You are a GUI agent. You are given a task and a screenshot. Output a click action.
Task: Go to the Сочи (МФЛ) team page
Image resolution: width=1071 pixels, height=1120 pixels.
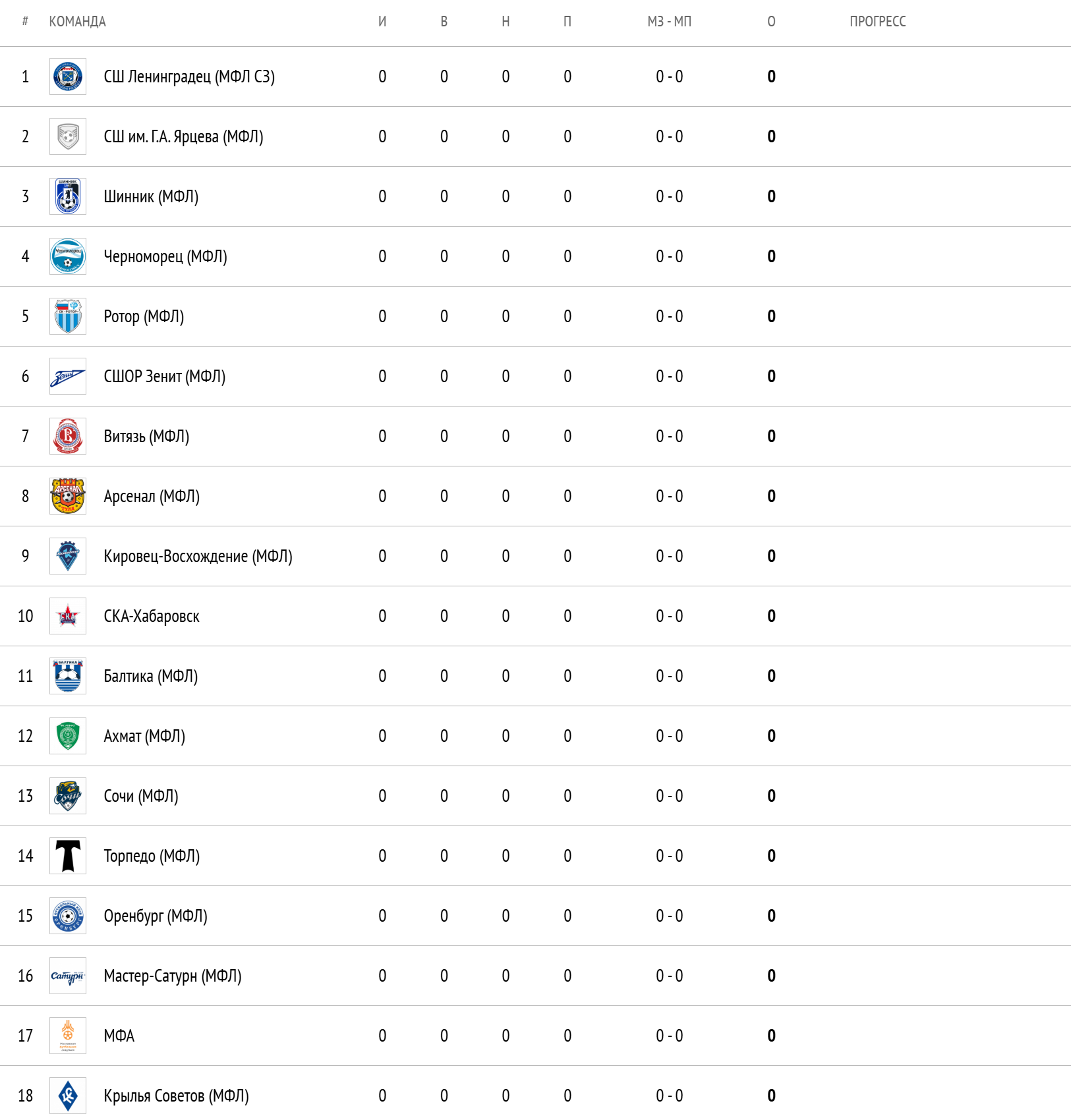tap(141, 796)
